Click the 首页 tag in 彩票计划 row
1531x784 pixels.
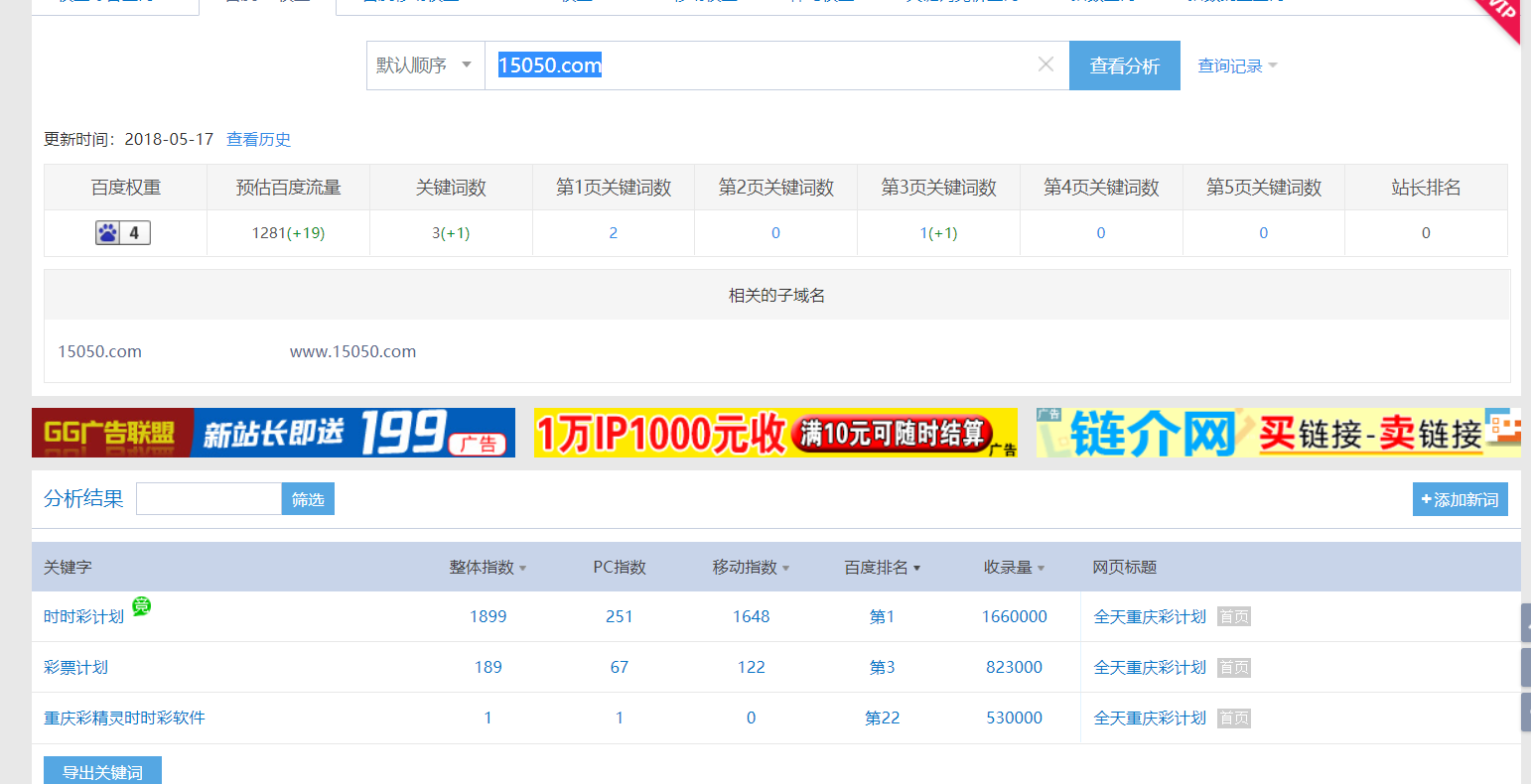[x=1234, y=668]
